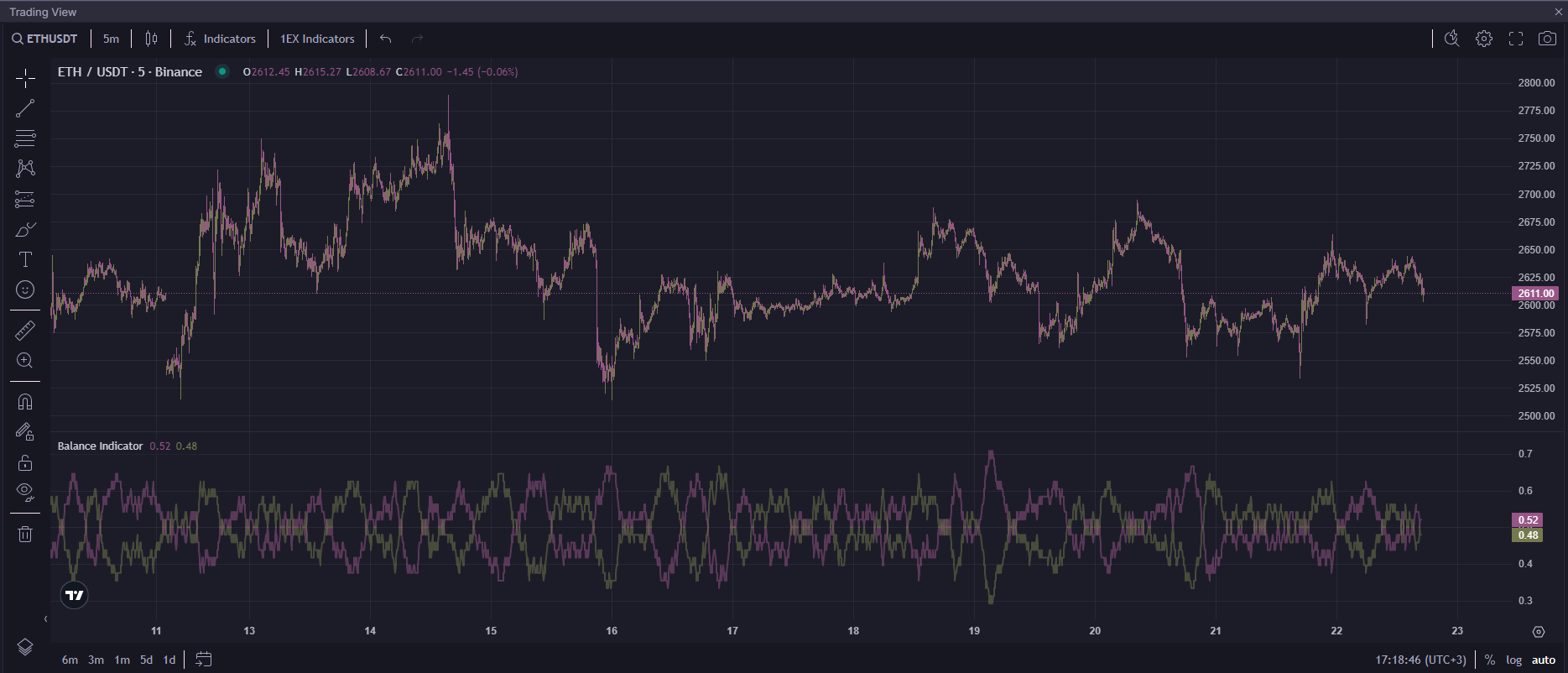The width and height of the screenshot is (1568, 673).
Task: Select the crosshair cursor tool
Action: tap(25, 79)
